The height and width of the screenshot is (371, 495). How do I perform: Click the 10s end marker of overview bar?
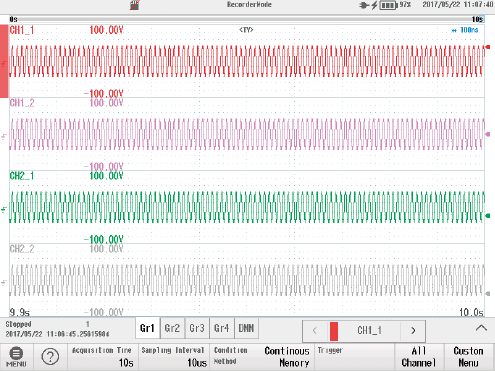coord(477,19)
